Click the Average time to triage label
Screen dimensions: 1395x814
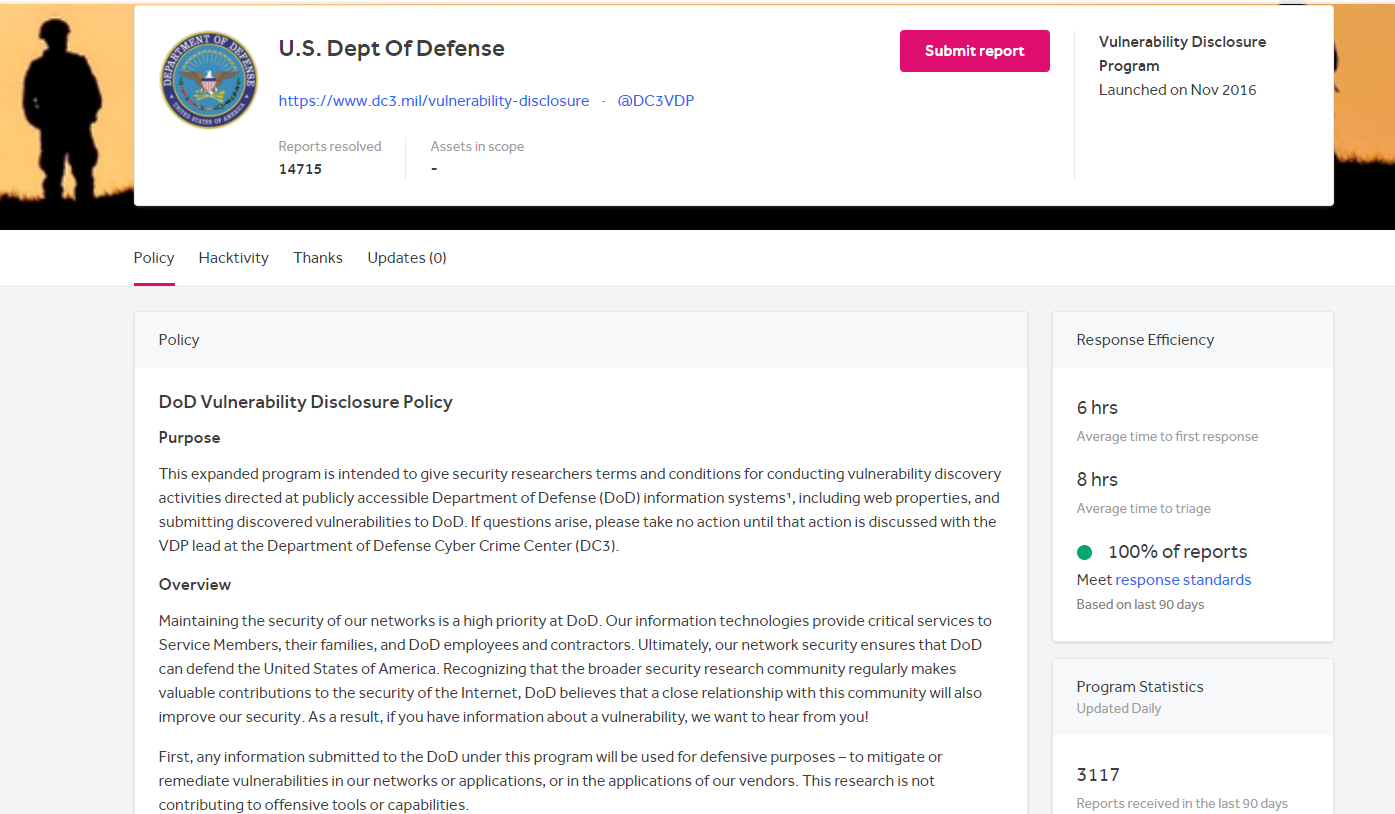tap(1143, 509)
